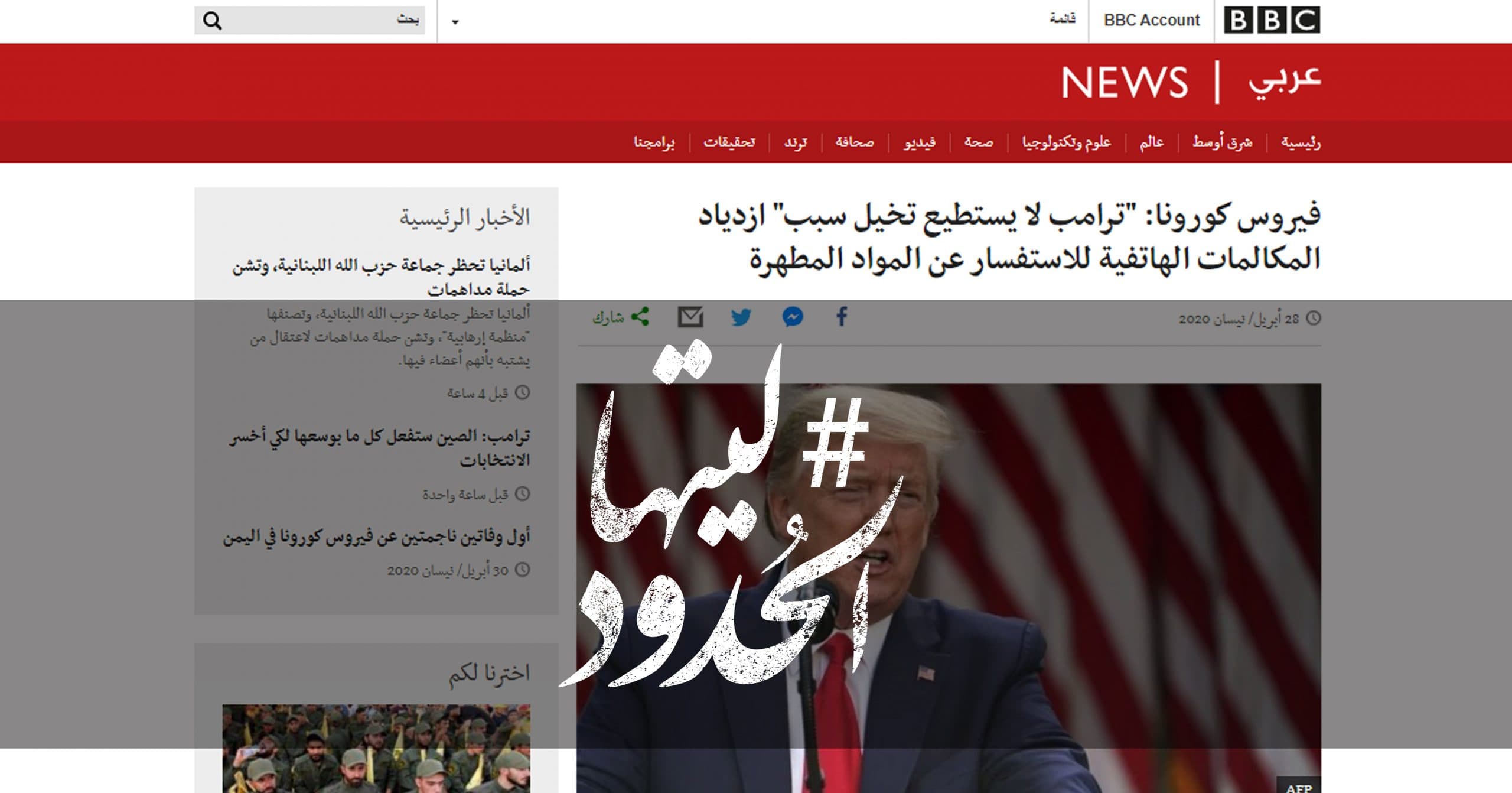Click the search magnifier icon
The height and width of the screenshot is (793, 1512).
click(212, 21)
